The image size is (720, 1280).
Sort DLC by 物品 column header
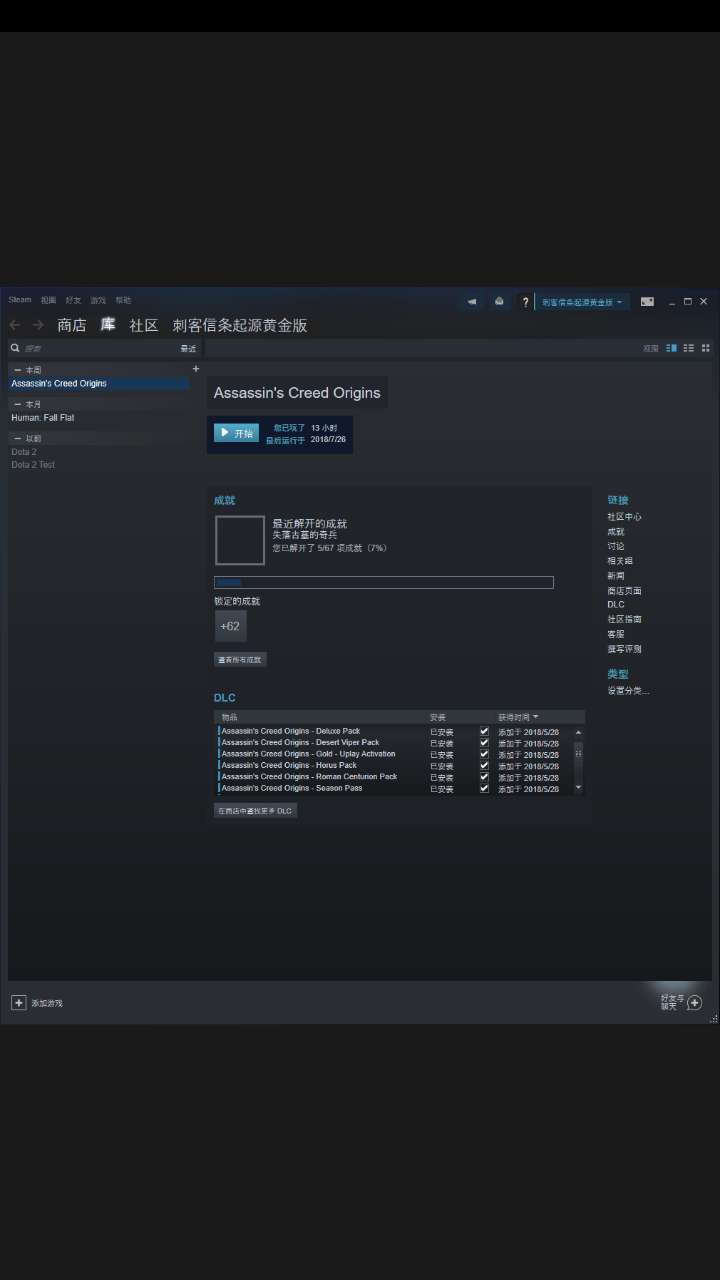point(230,717)
